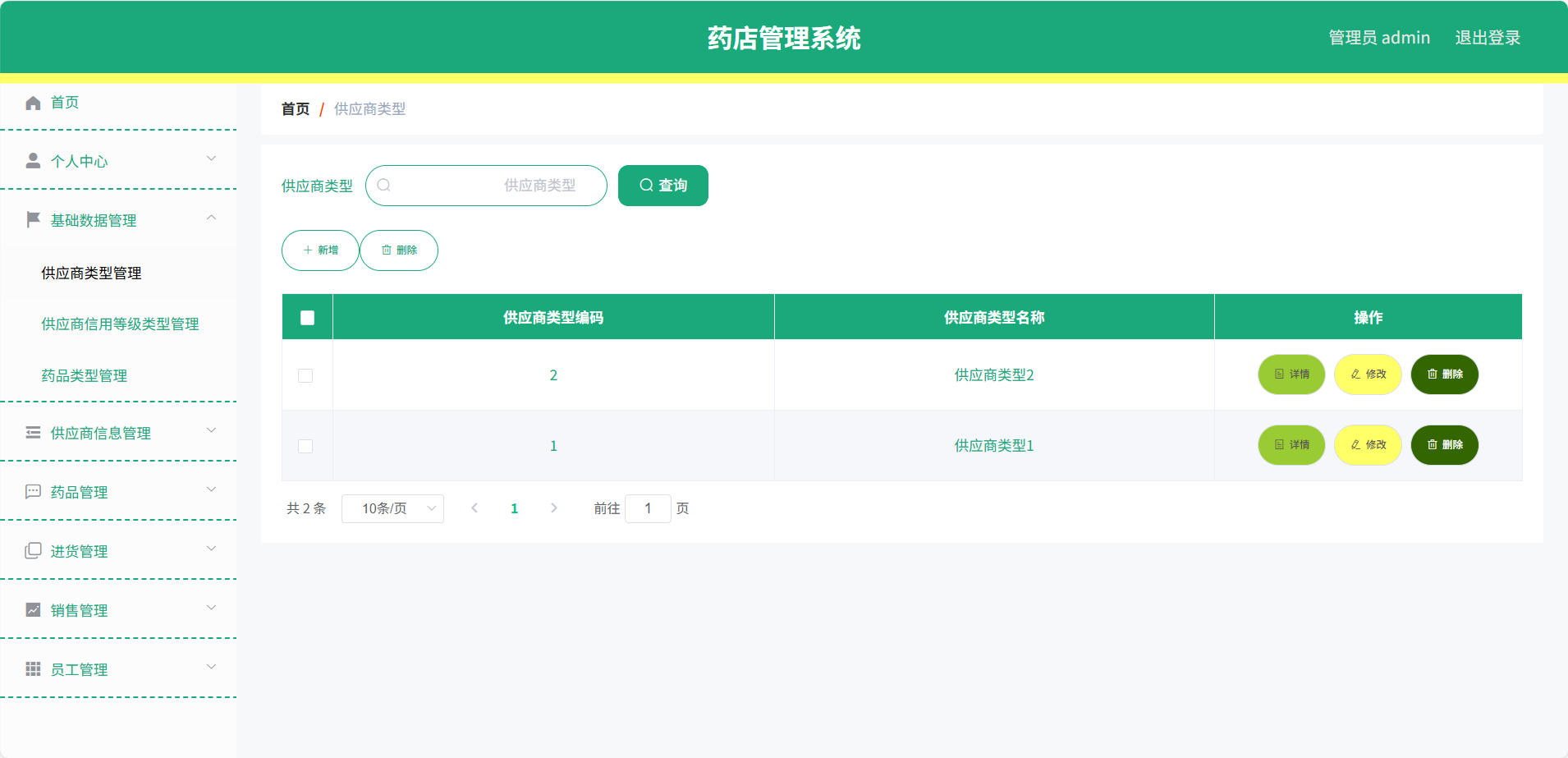Image resolution: width=1568 pixels, height=758 pixels.
Task: Check the checkbox for row with code 2
Action: (305, 375)
